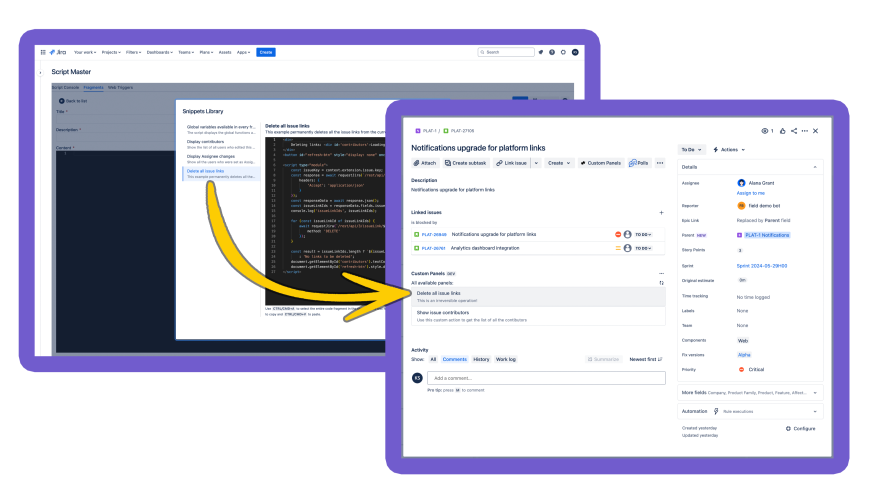870x494 pixels.
Task: Open linked issue PLAT-26761
Action: coord(433,249)
